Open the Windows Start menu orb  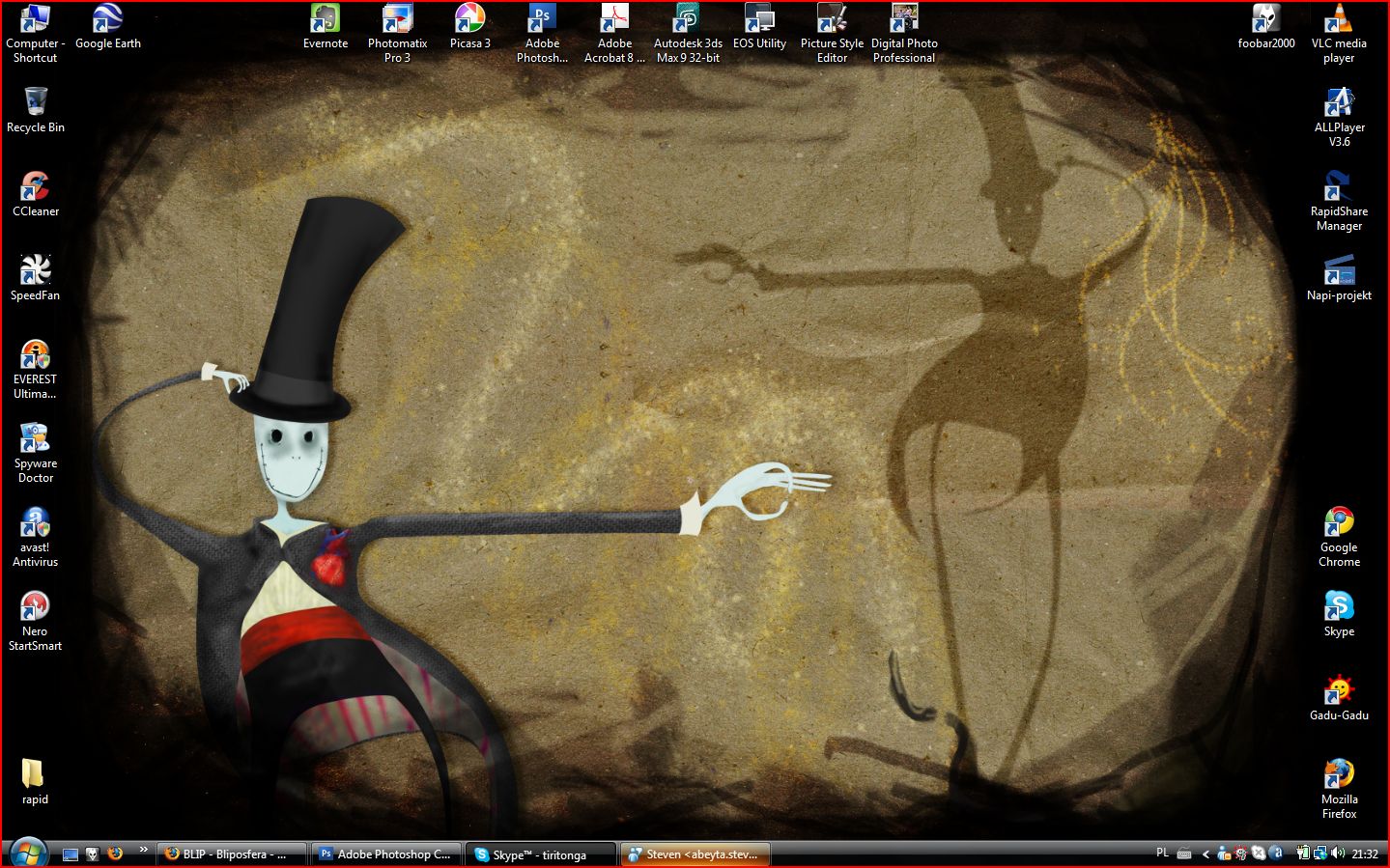click(x=28, y=854)
